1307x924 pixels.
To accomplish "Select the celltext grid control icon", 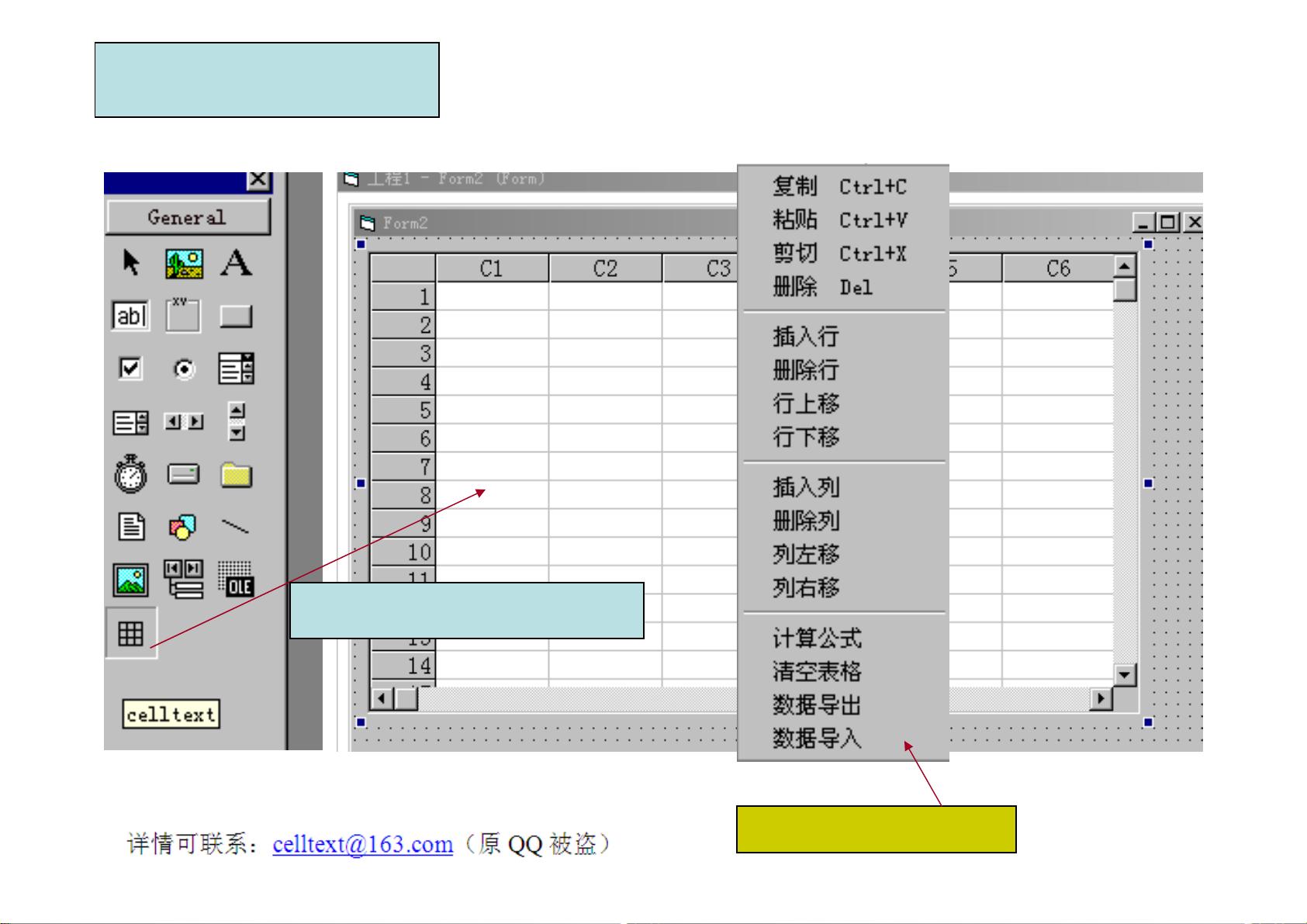I will pyautogui.click(x=131, y=634).
